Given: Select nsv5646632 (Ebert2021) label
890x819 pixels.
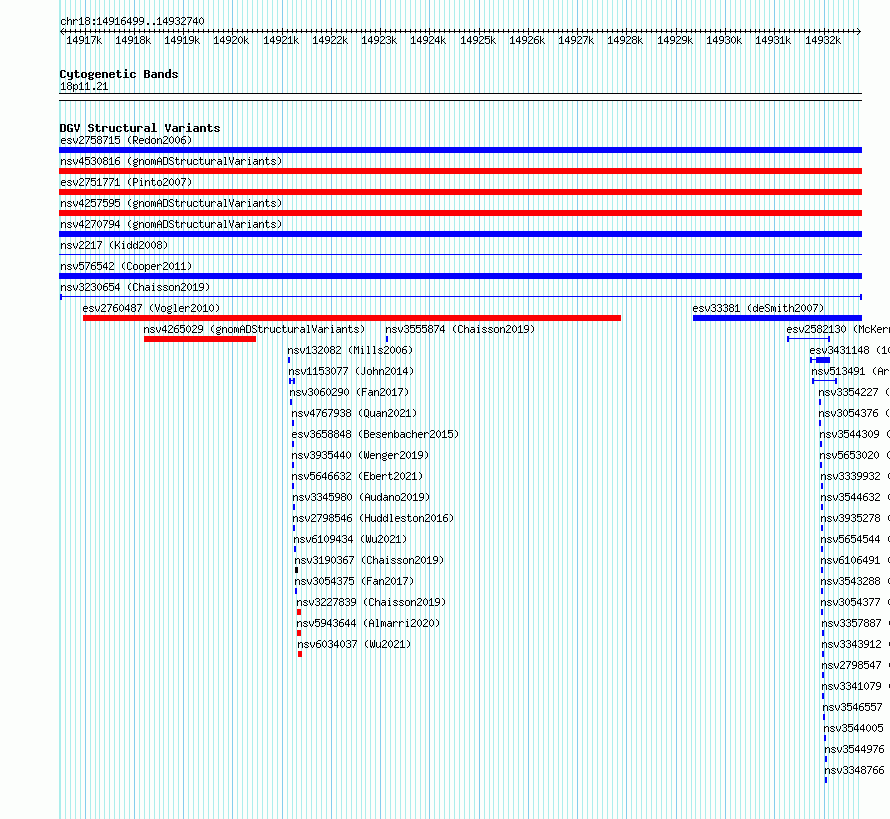Looking at the screenshot, I should [358, 476].
